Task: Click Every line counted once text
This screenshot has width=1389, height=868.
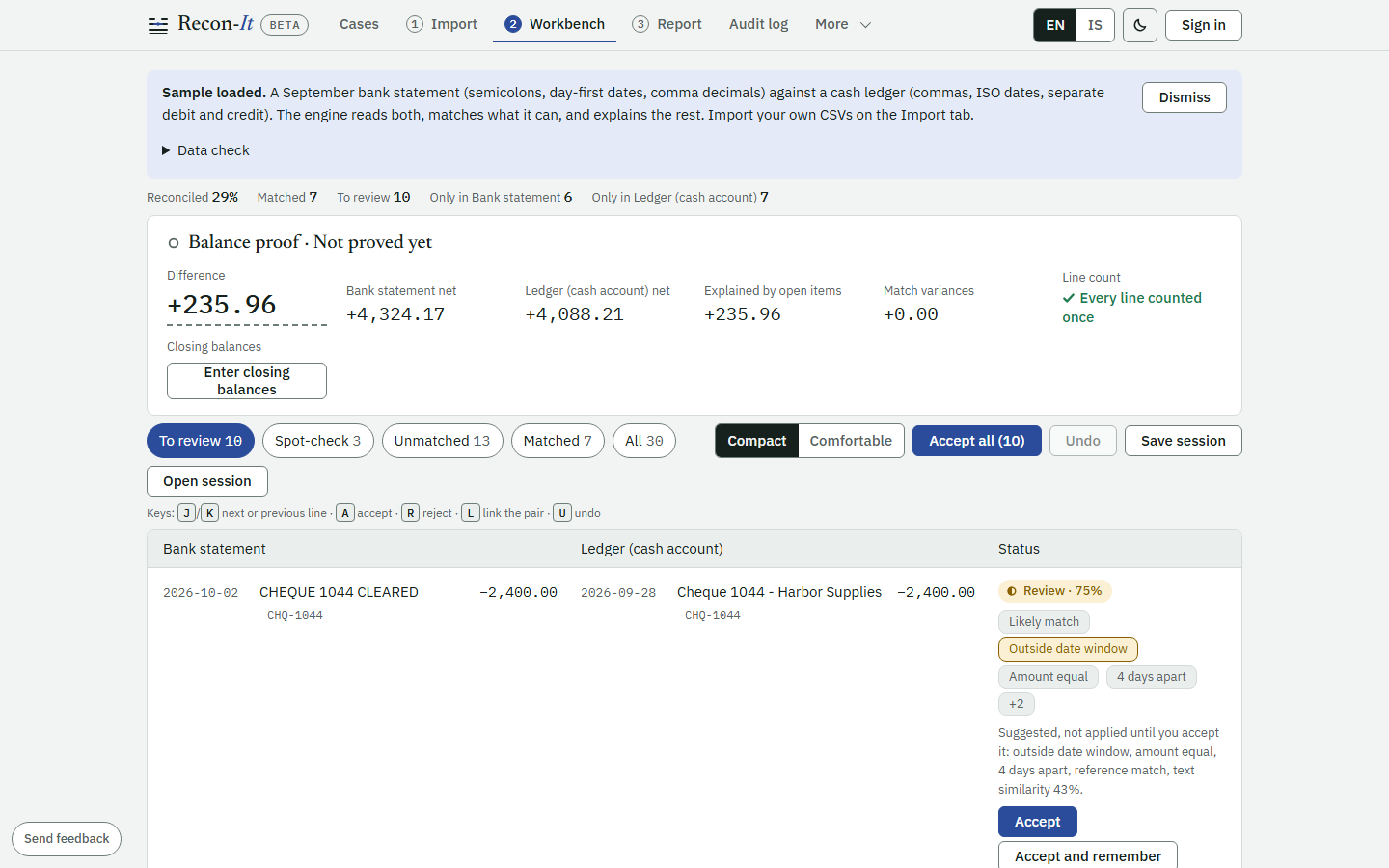Action: (1132, 308)
